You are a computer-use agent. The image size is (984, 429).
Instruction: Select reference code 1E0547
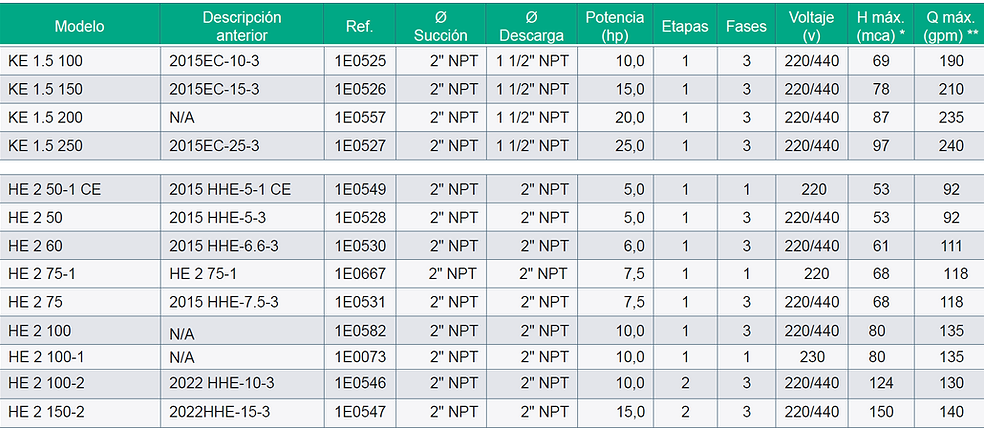[359, 410]
